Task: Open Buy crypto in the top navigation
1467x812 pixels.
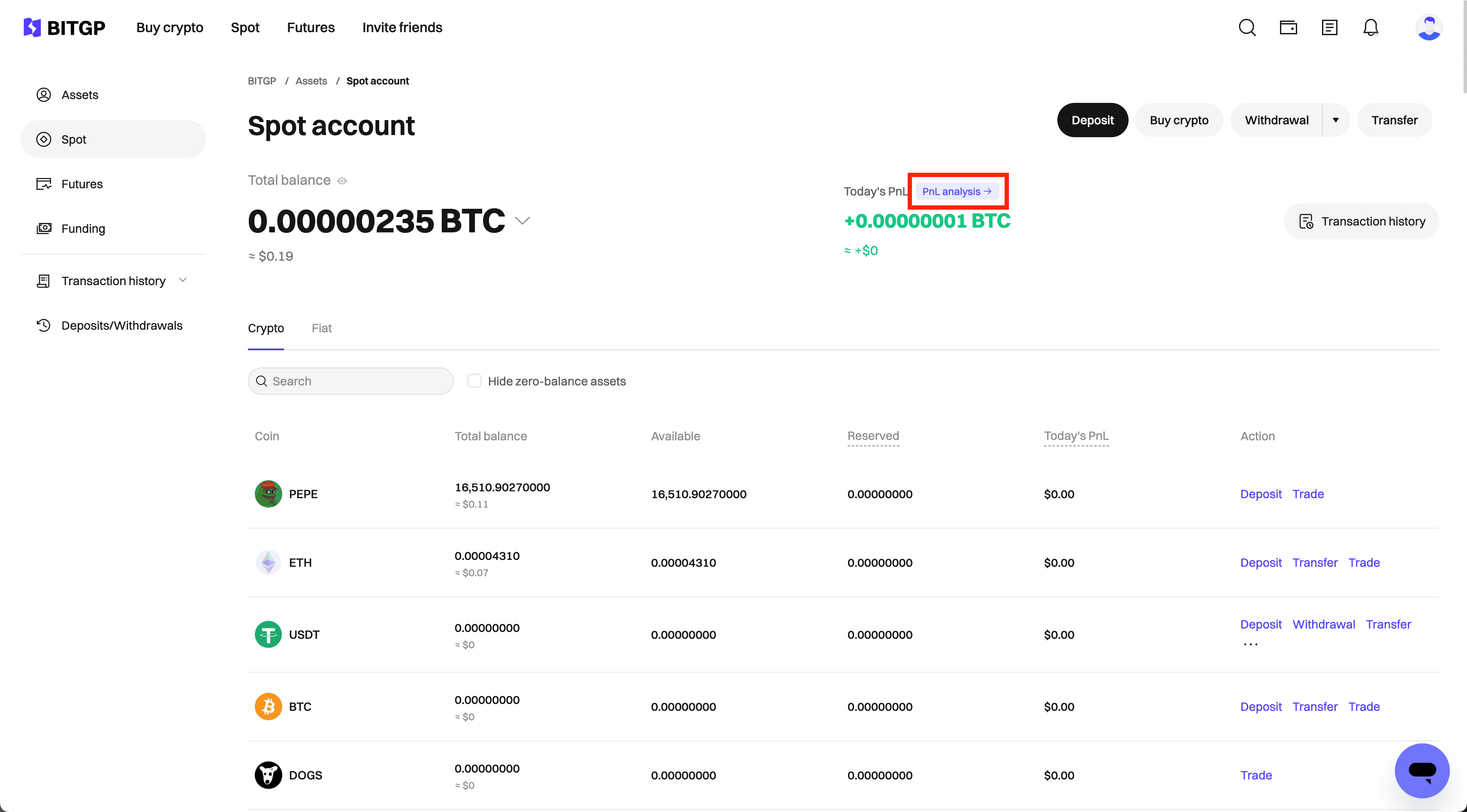Action: pyautogui.click(x=170, y=27)
